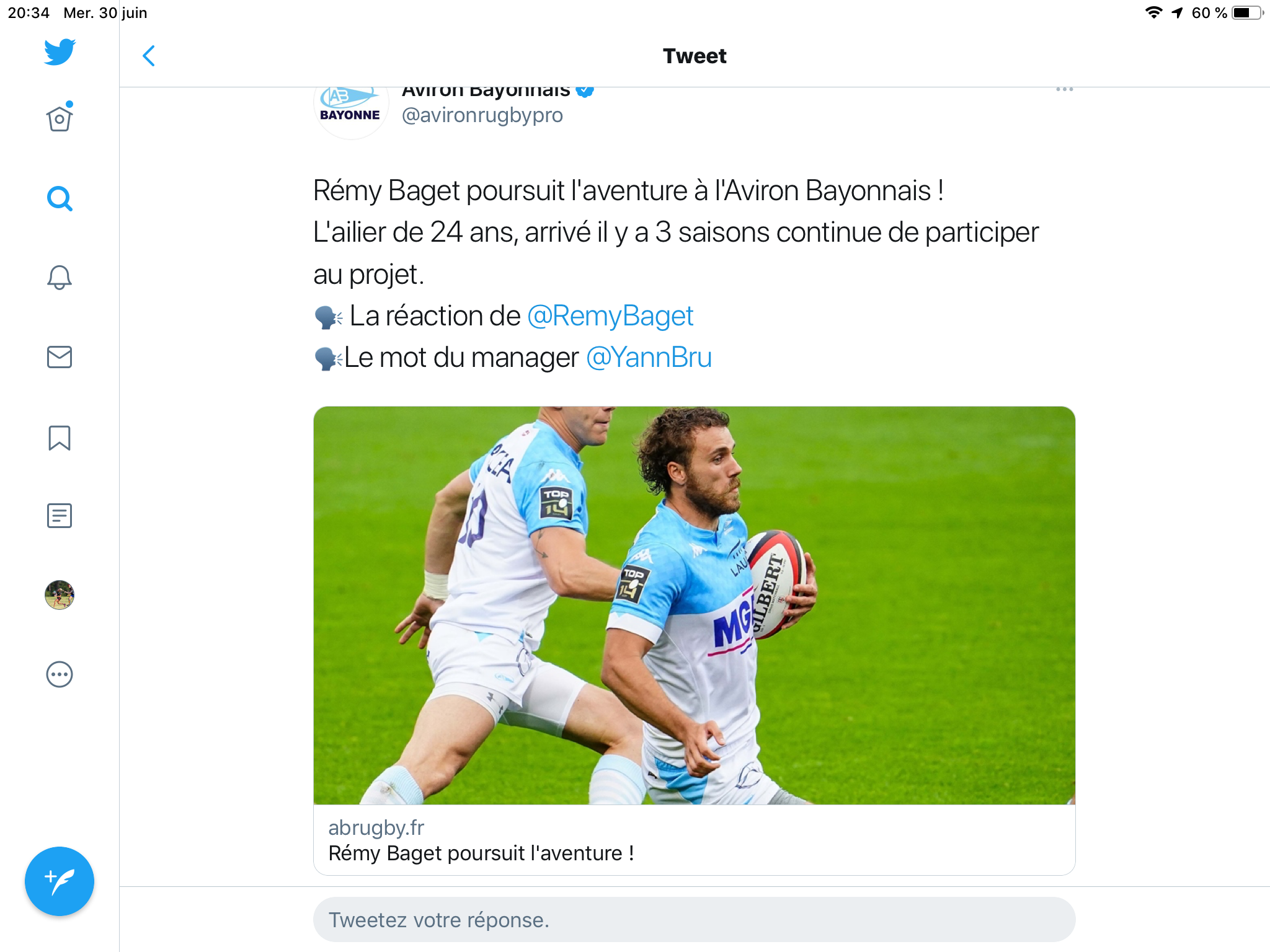Open the rugby player photo preview

coord(694,605)
